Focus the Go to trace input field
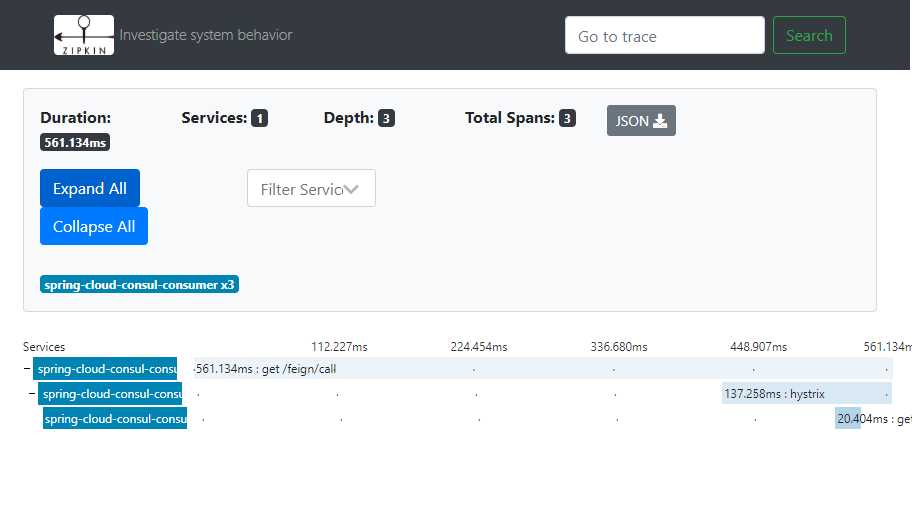This screenshot has width=912, height=532. pos(664,35)
